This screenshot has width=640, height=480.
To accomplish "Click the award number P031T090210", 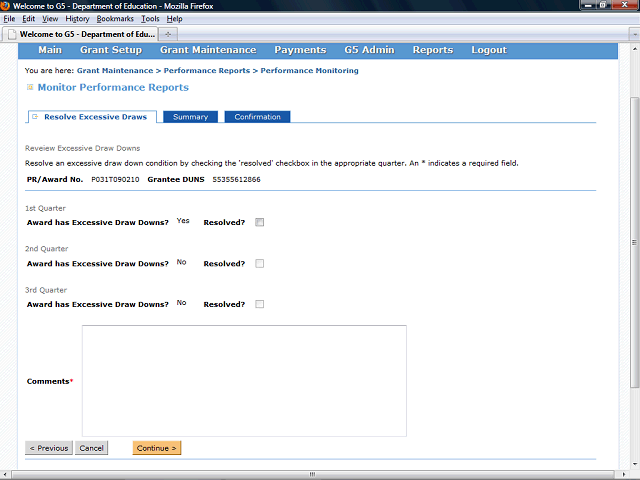I will coord(115,180).
